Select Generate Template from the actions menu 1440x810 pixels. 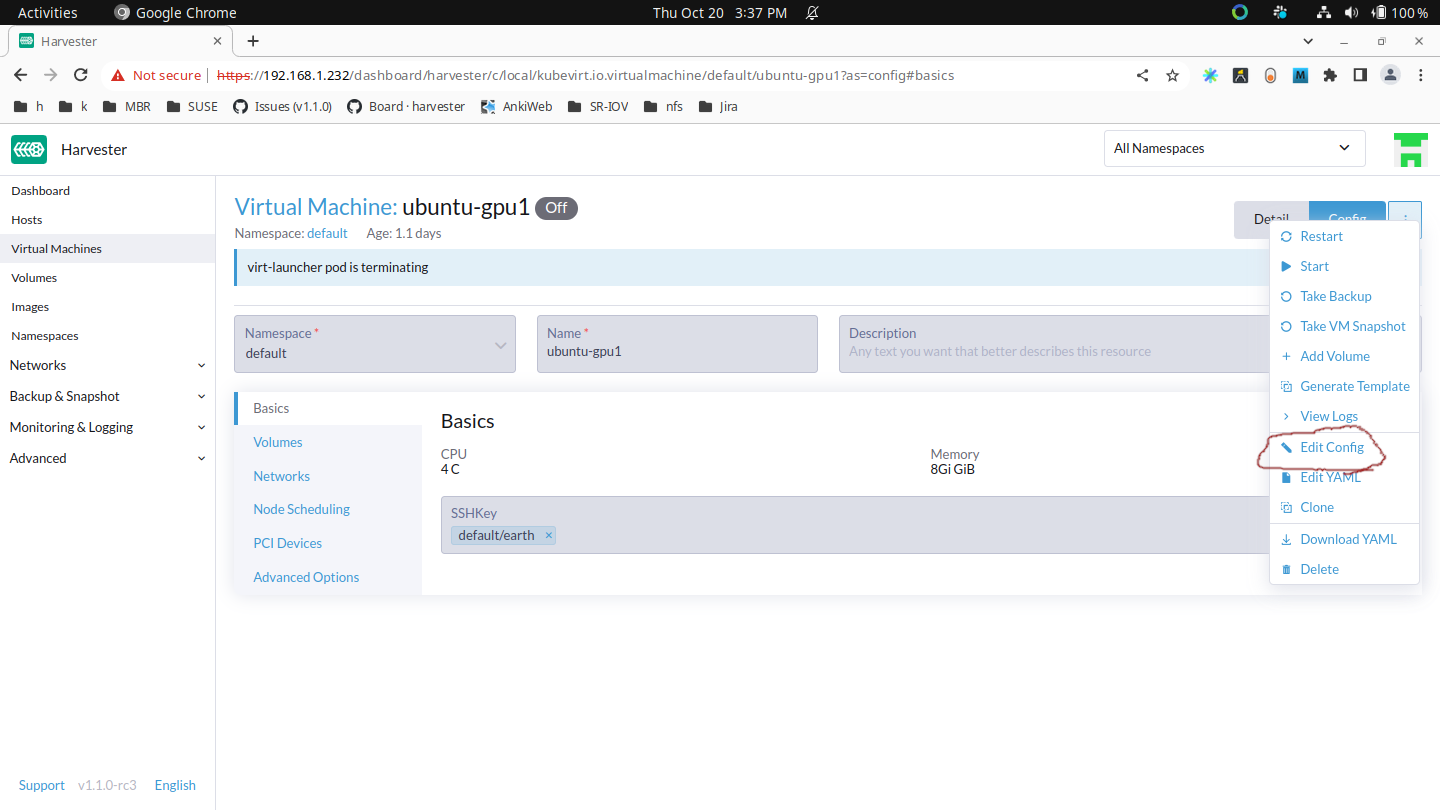[x=1286, y=386]
